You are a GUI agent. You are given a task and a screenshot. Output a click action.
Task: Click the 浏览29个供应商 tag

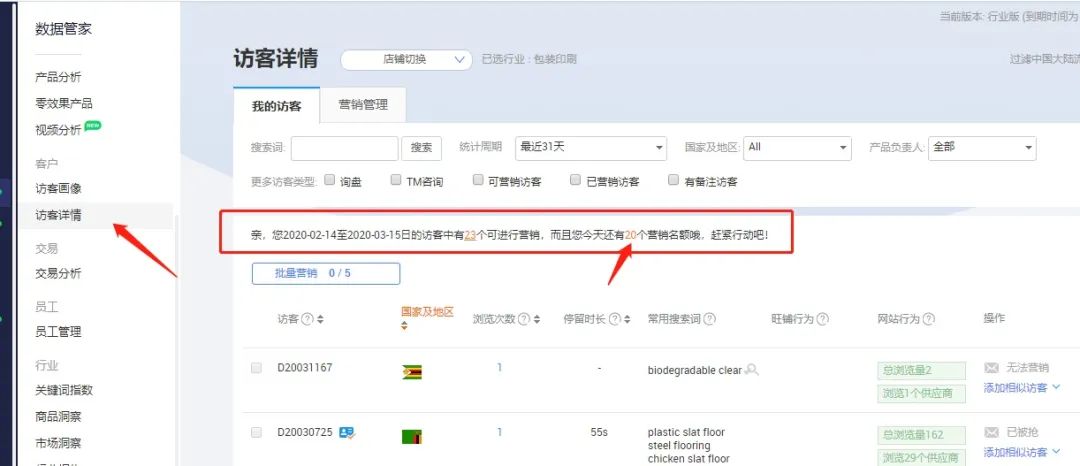(x=921, y=458)
